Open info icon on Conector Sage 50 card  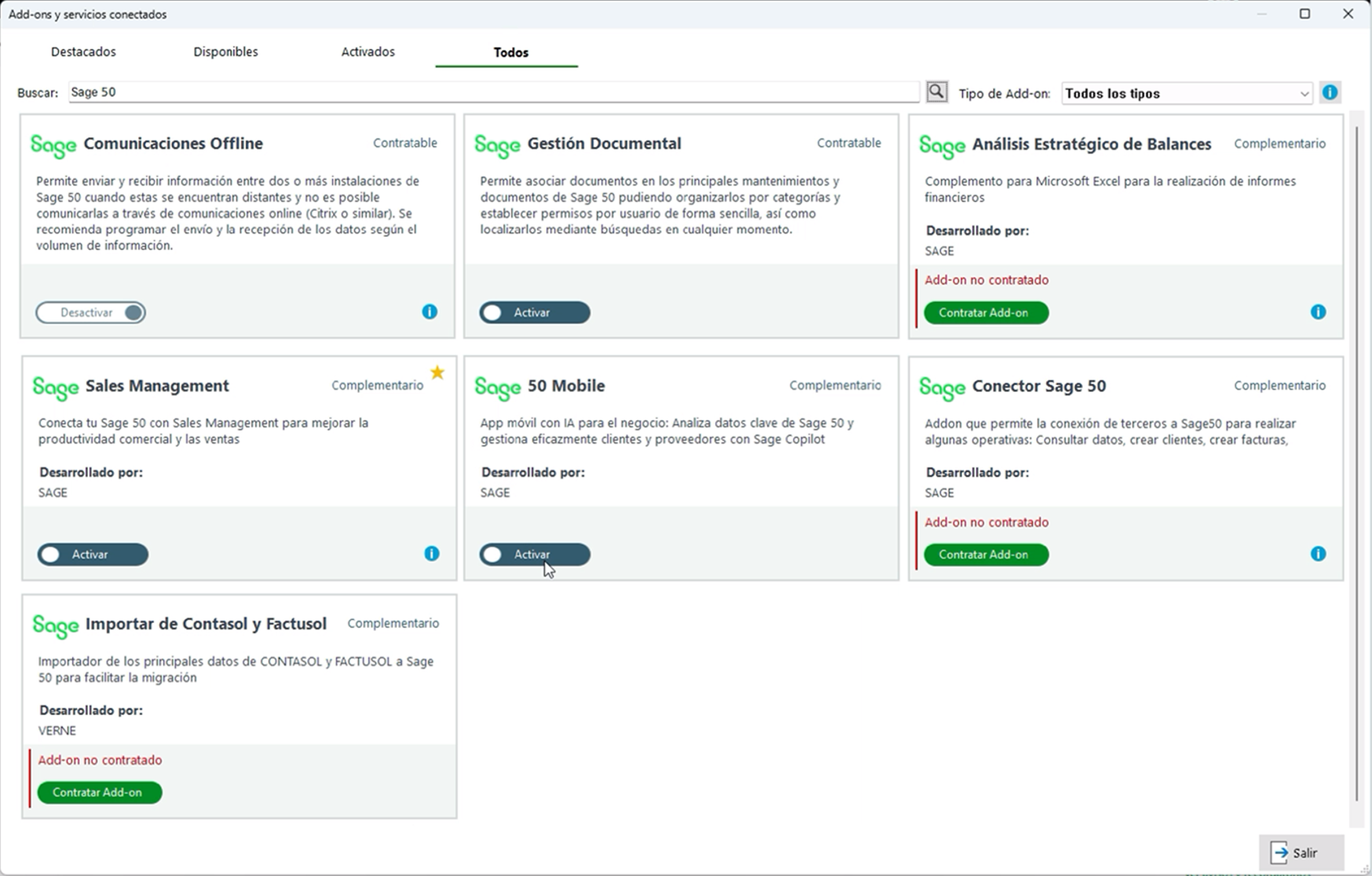click(x=1318, y=554)
